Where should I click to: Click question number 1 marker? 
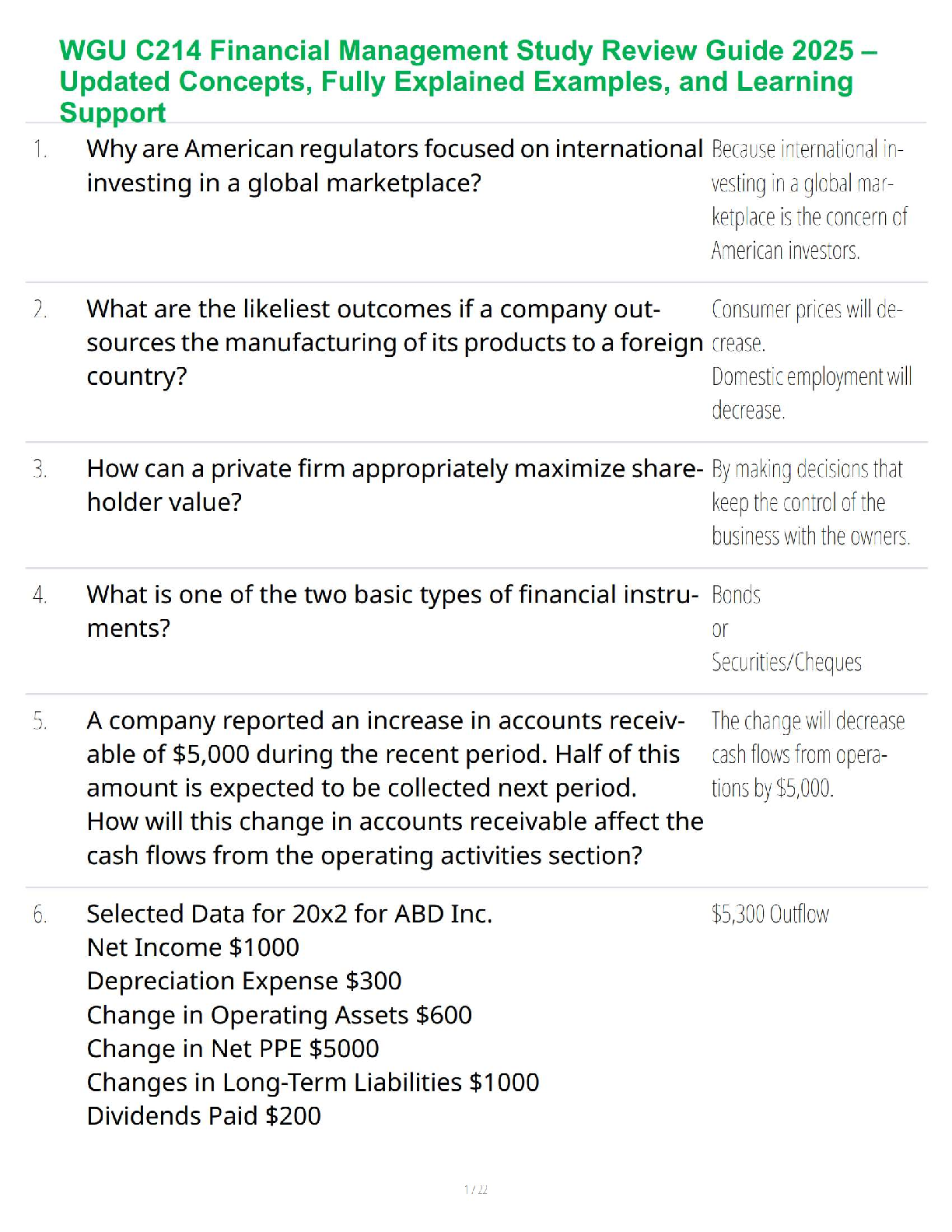pyautogui.click(x=40, y=149)
